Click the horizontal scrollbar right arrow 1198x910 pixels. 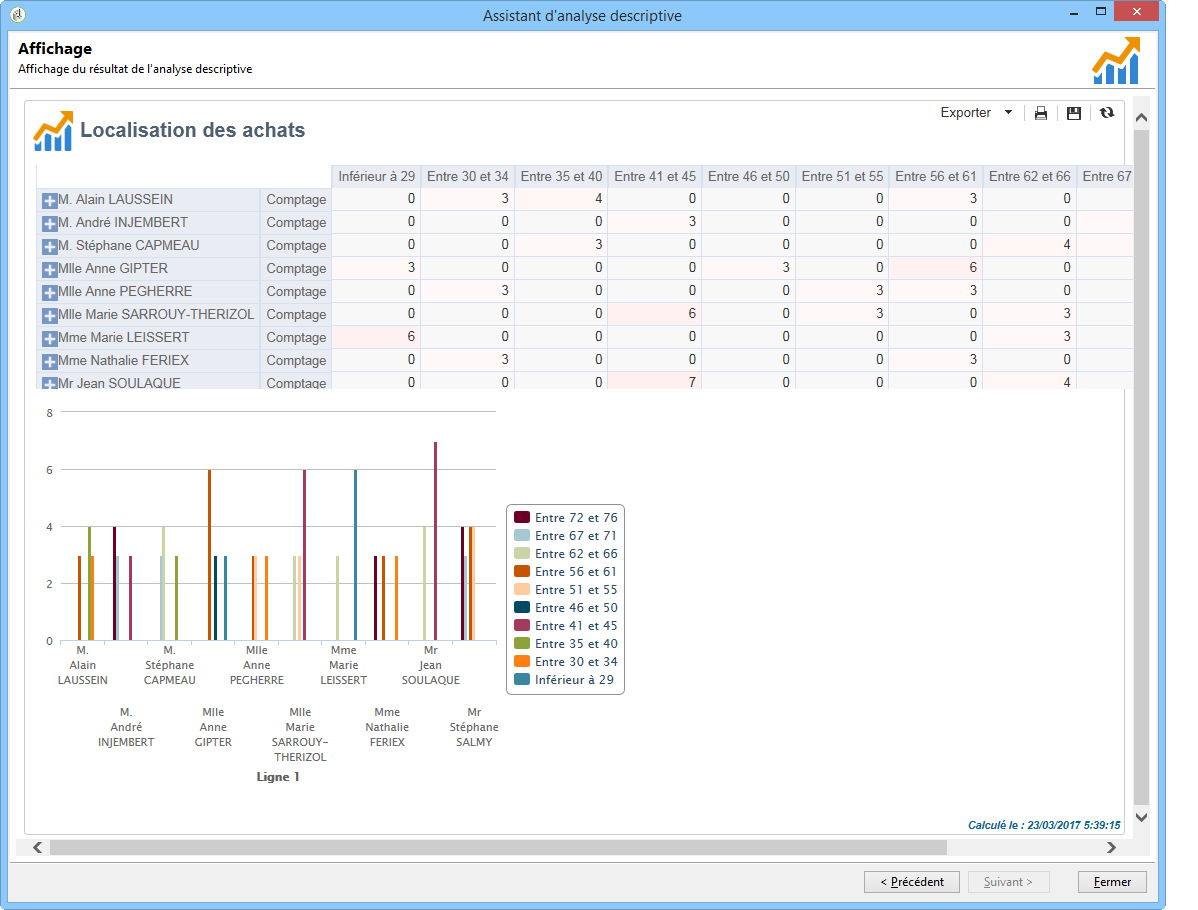point(1111,847)
